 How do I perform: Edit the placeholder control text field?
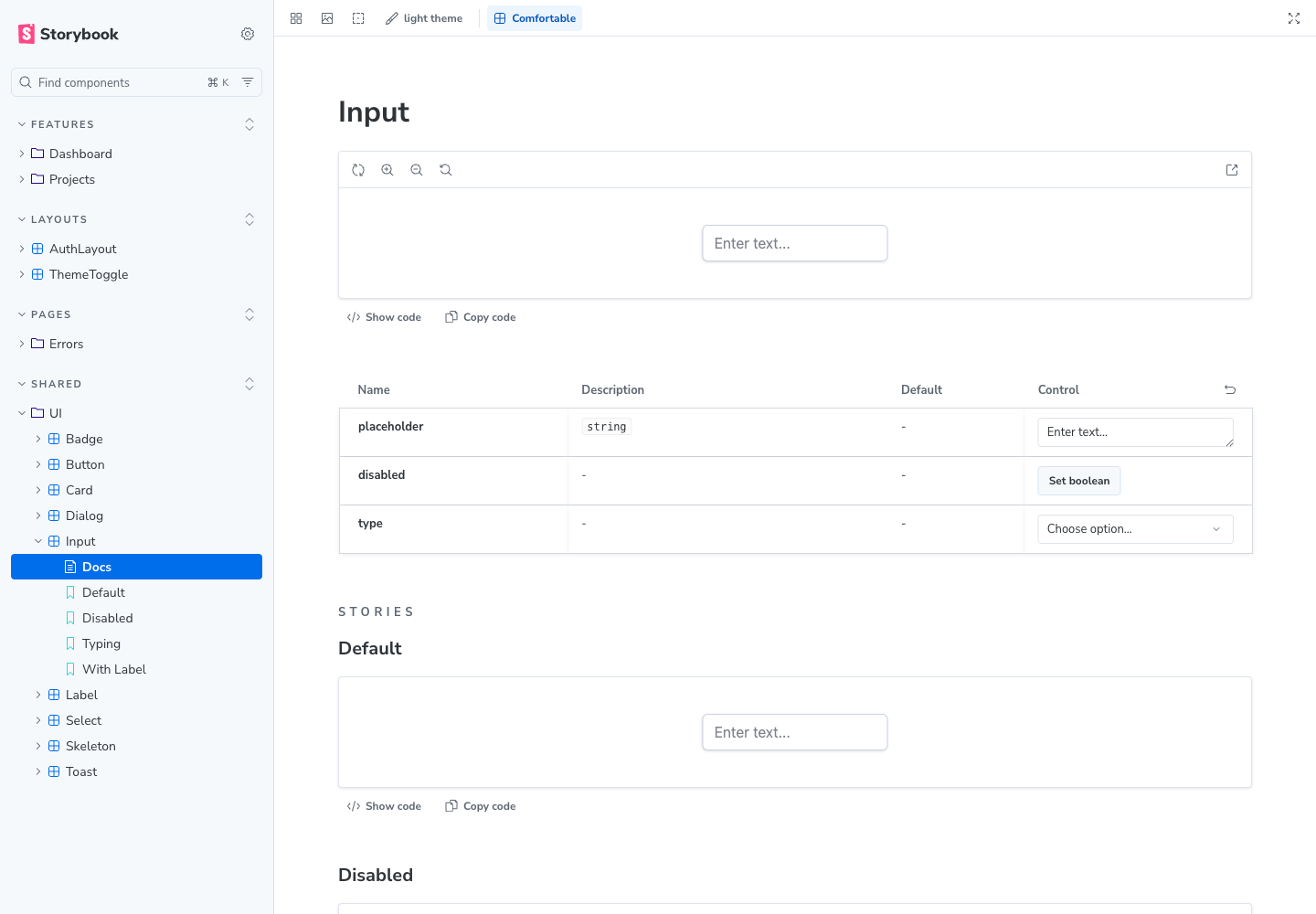pyautogui.click(x=1136, y=432)
